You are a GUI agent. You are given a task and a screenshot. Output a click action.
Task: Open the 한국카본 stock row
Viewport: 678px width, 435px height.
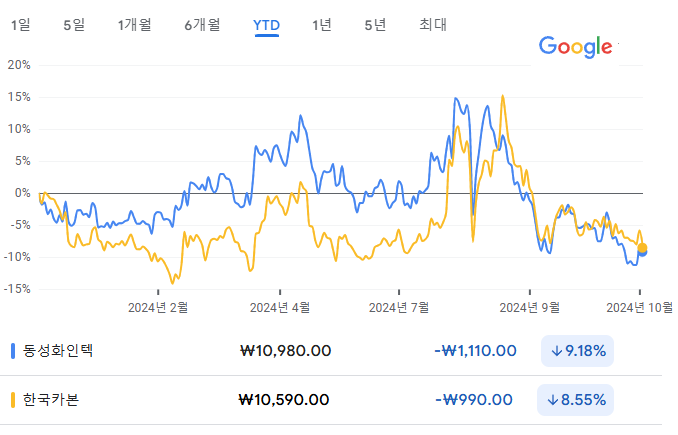(331, 400)
